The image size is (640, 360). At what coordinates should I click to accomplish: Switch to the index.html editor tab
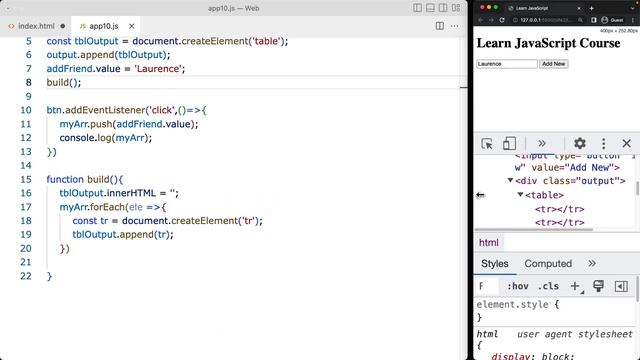coord(36,26)
